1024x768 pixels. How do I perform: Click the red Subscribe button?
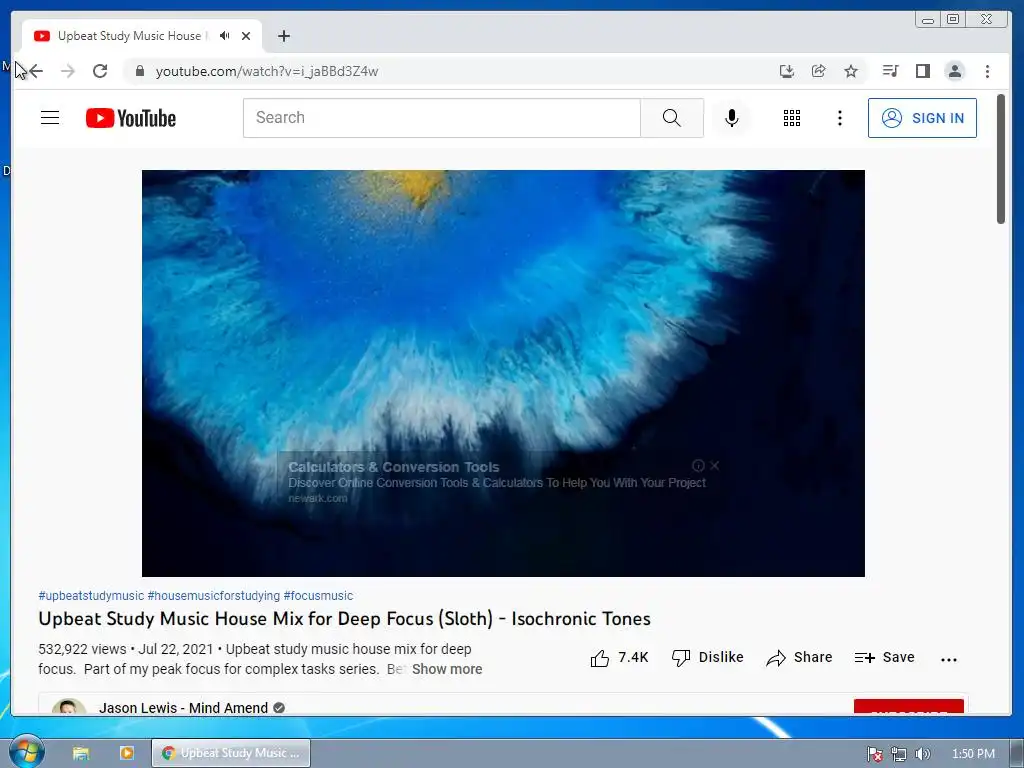[908, 708]
